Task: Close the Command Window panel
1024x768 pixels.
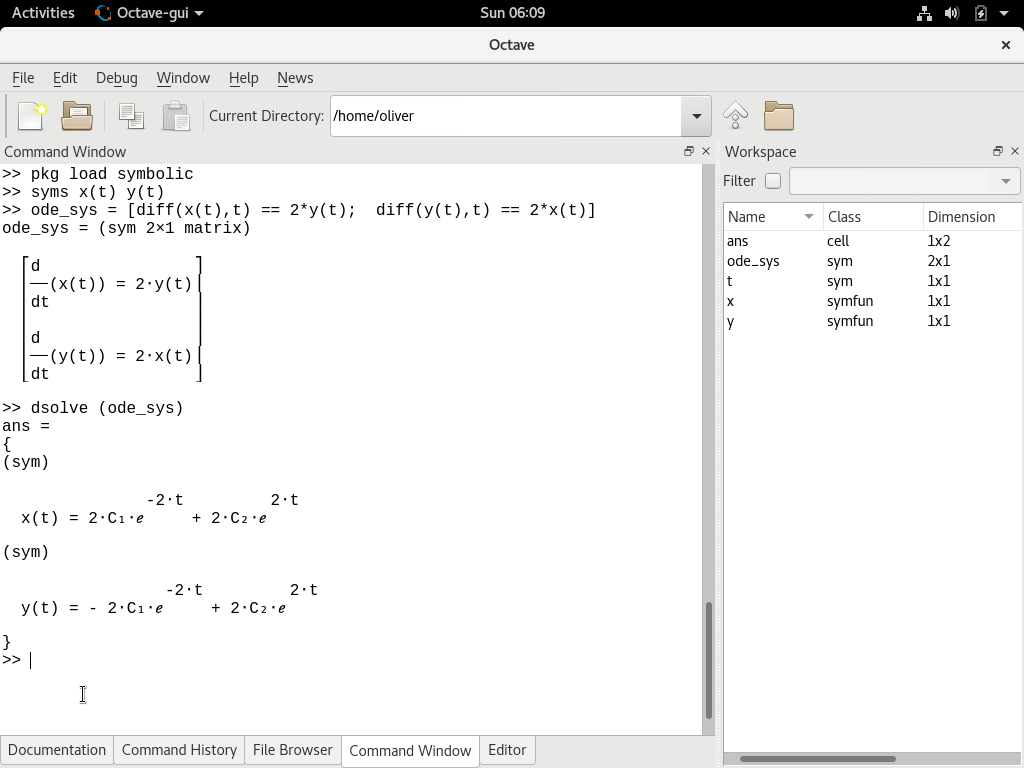Action: [x=706, y=151]
